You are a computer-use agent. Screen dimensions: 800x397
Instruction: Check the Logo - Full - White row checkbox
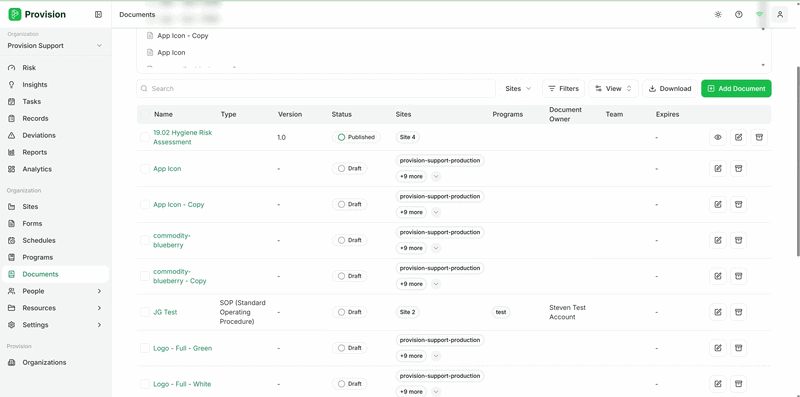click(145, 384)
